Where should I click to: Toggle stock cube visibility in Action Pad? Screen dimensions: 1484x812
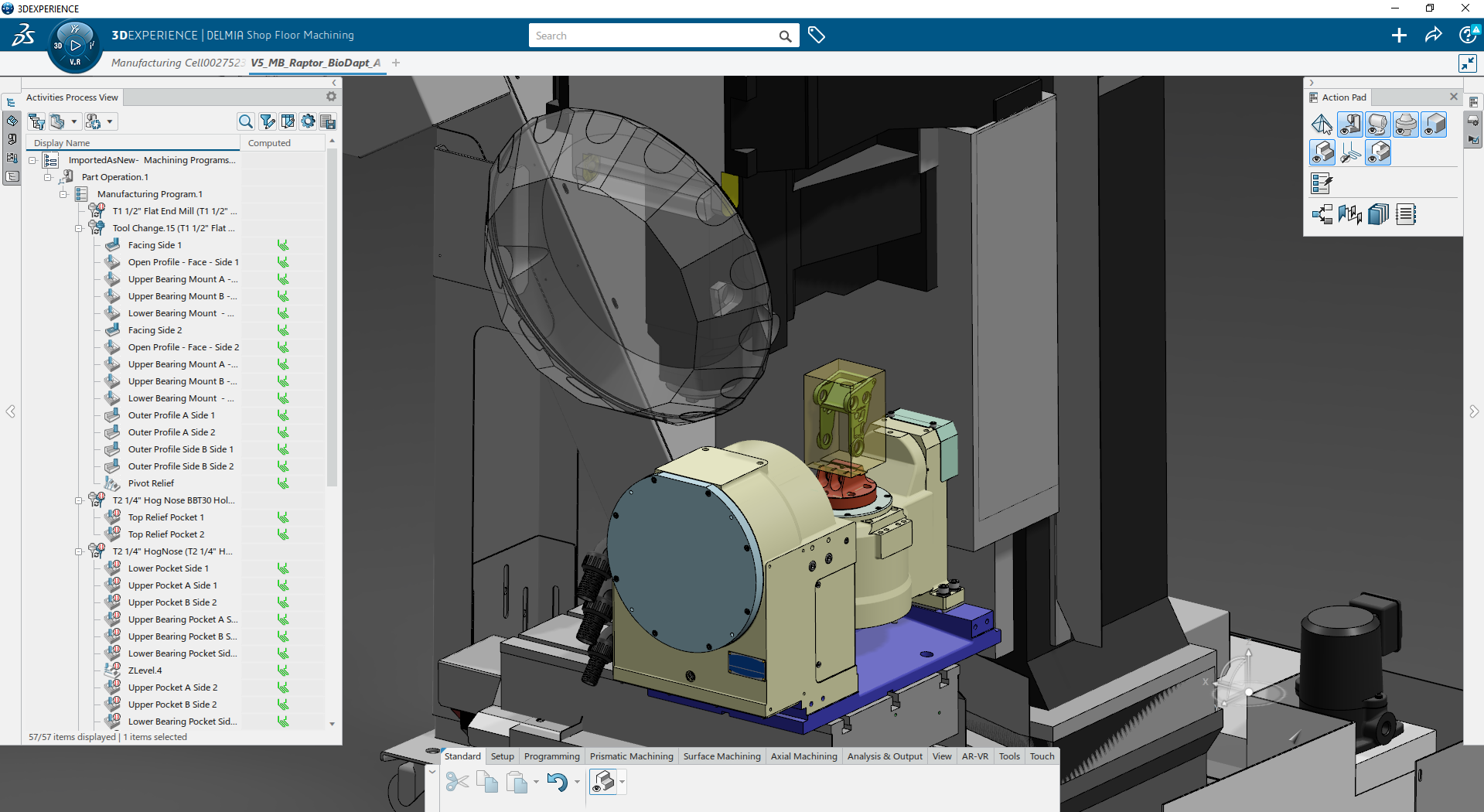click(x=1434, y=125)
